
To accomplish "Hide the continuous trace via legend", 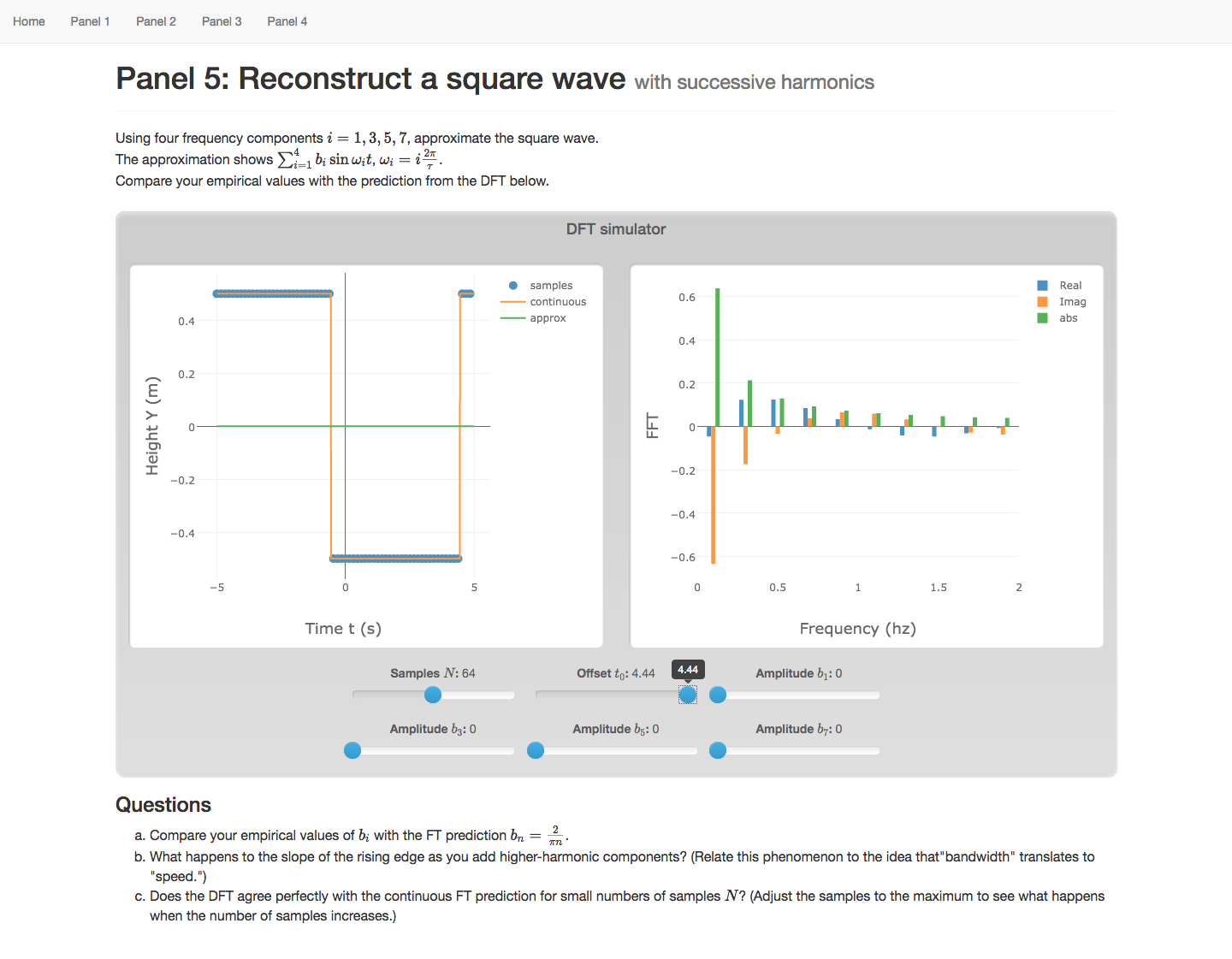I will click(557, 302).
